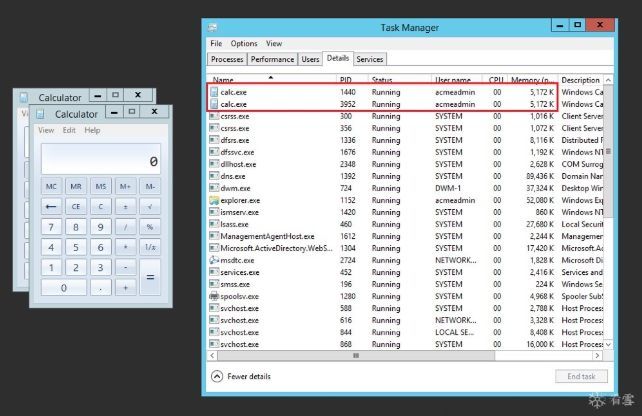Sort by the CPU column header

tap(495, 79)
